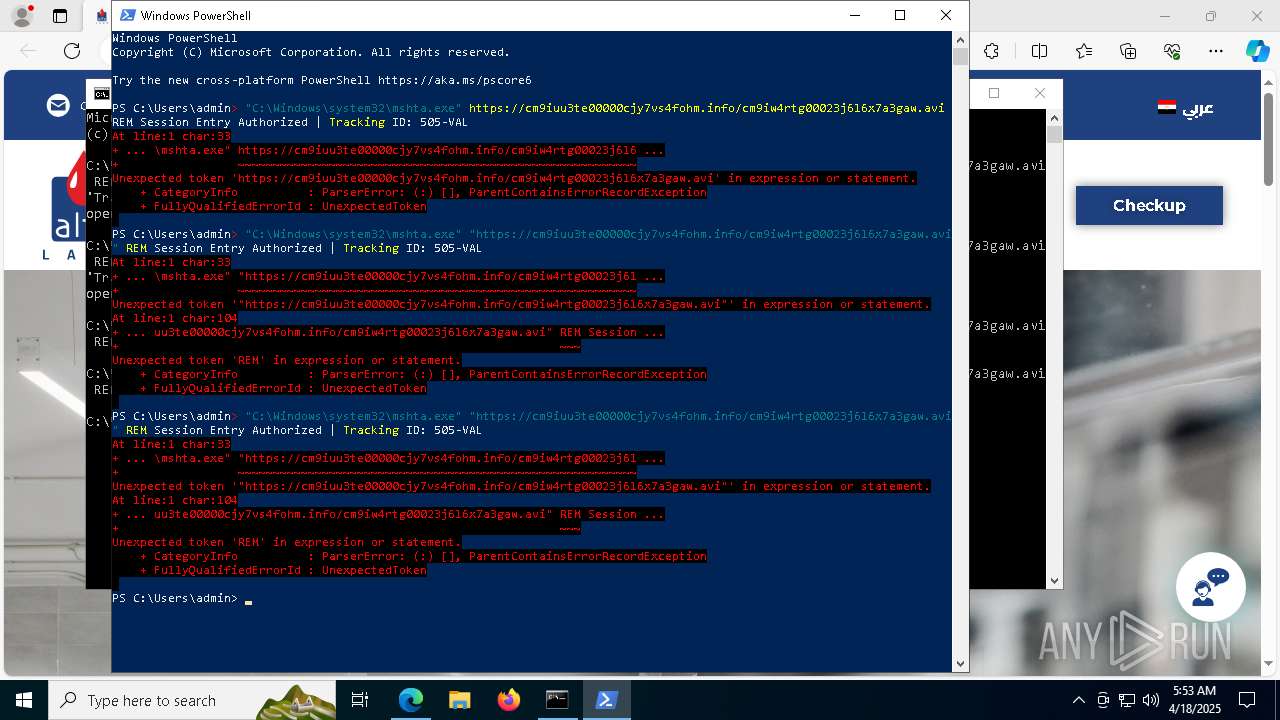Viewport: 1280px width, 720px height.
Task: Click the PowerShell scrollbar up arrow
Action: click(x=960, y=39)
